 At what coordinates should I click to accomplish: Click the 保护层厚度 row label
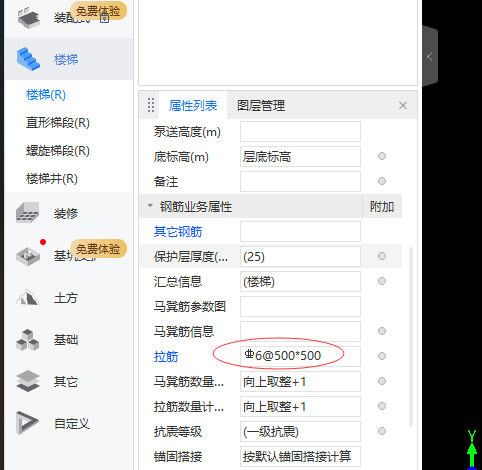coord(191,257)
